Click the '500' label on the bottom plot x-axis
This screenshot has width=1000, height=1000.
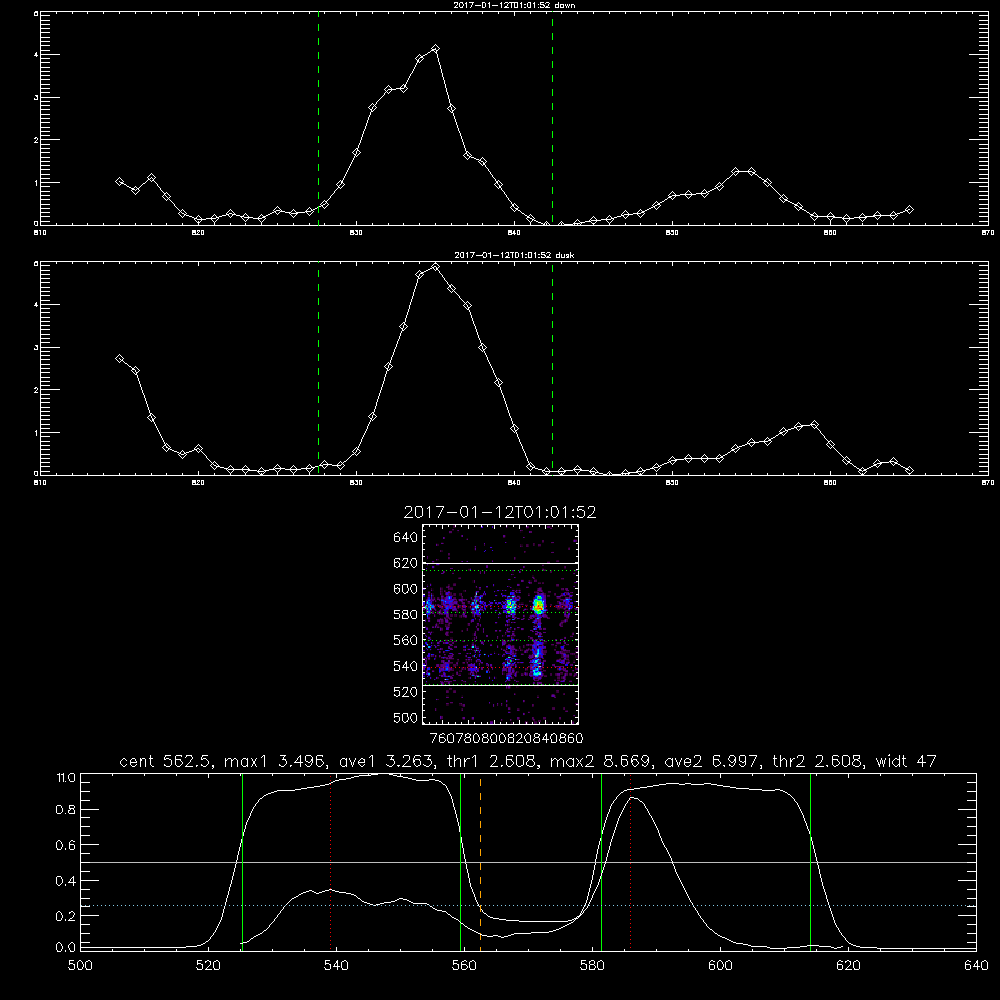click(x=80, y=966)
